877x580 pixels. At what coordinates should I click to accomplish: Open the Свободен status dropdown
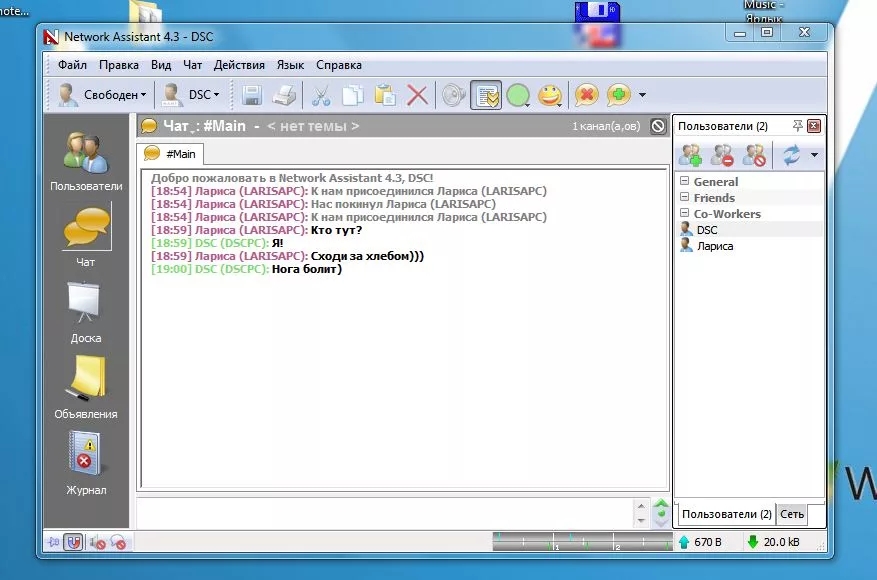pos(103,95)
